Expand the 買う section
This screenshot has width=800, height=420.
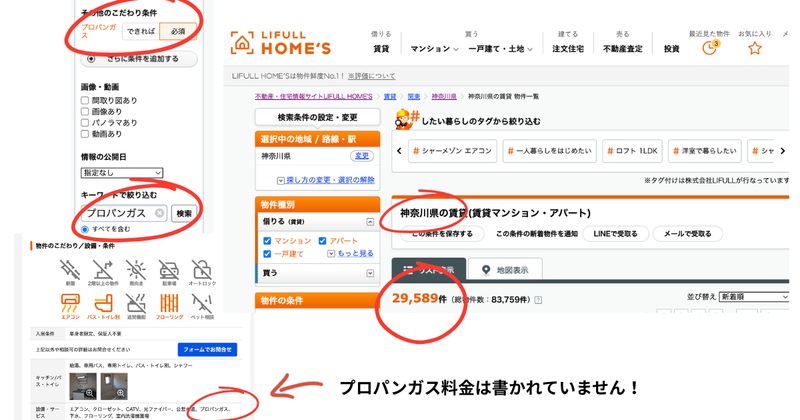pyautogui.click(x=370, y=273)
